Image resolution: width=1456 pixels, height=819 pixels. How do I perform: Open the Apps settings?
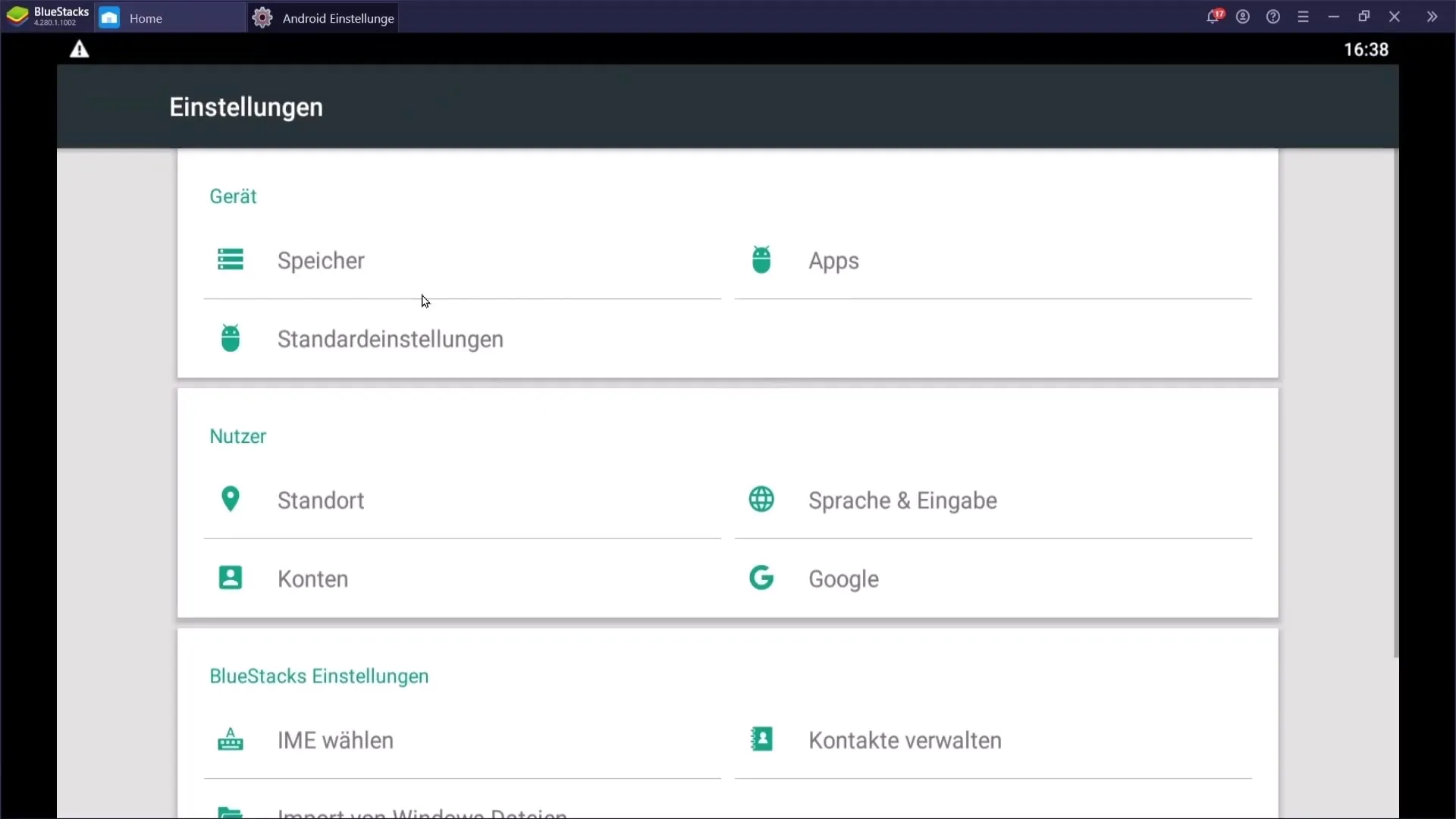tap(834, 260)
